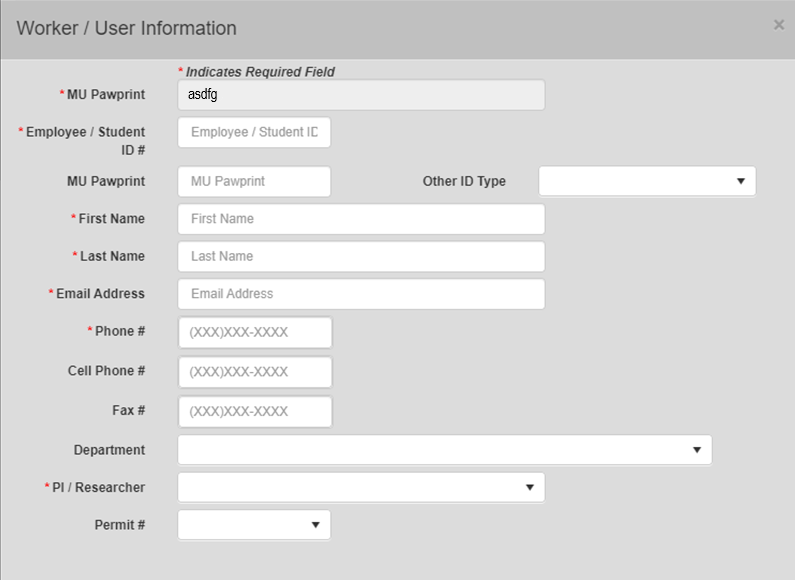795x580 pixels.
Task: Expand the Department dropdown list
Action: (x=445, y=450)
